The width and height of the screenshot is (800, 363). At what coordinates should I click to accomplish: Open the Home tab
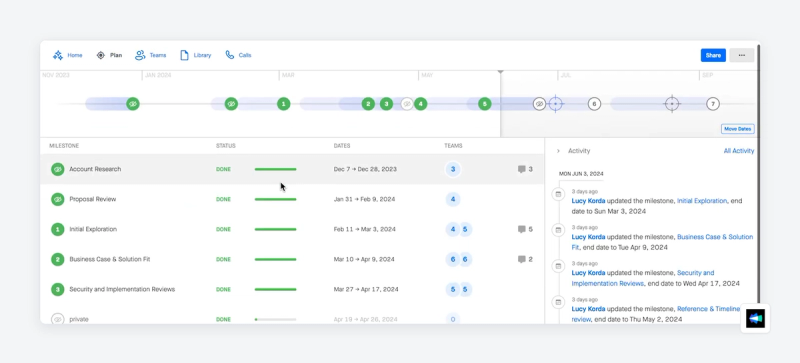(67, 55)
